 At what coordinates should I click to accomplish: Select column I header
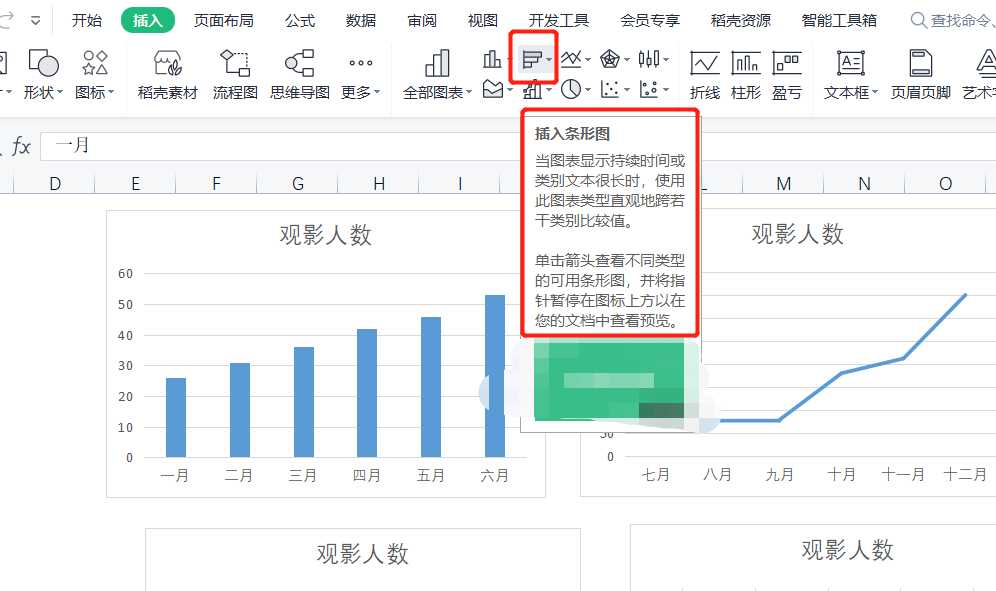[459, 184]
